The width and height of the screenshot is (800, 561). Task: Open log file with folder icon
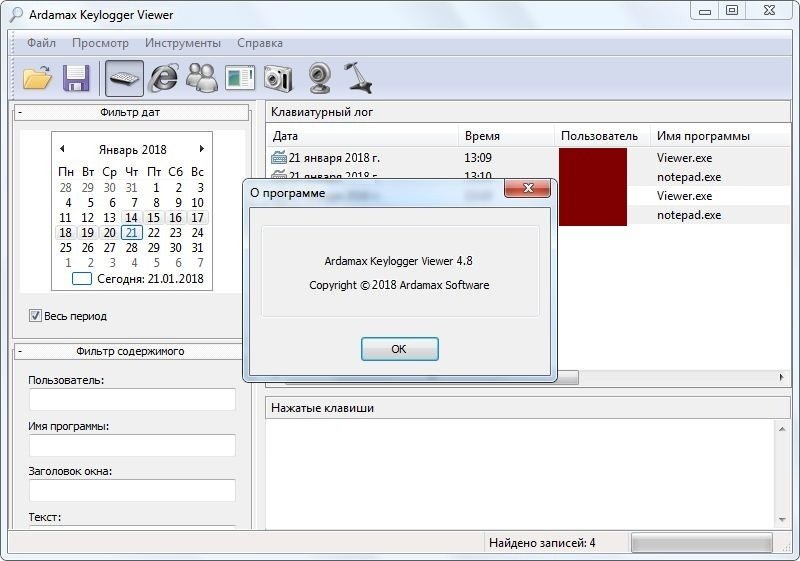[37, 78]
